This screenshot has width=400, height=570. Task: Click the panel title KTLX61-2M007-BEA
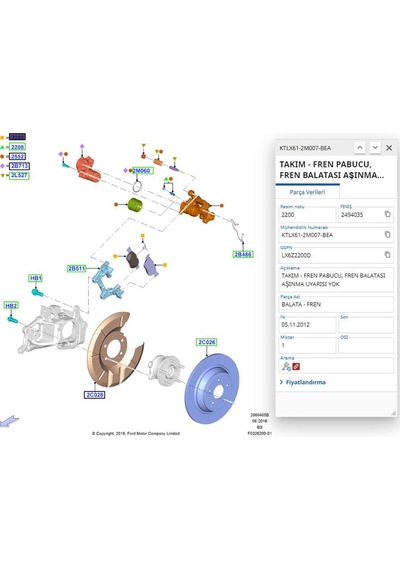305,148
